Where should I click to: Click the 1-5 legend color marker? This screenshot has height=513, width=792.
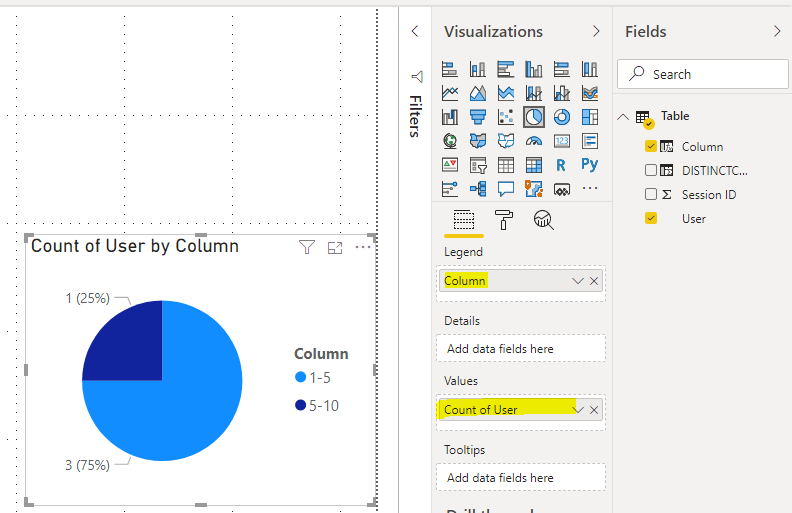[301, 377]
